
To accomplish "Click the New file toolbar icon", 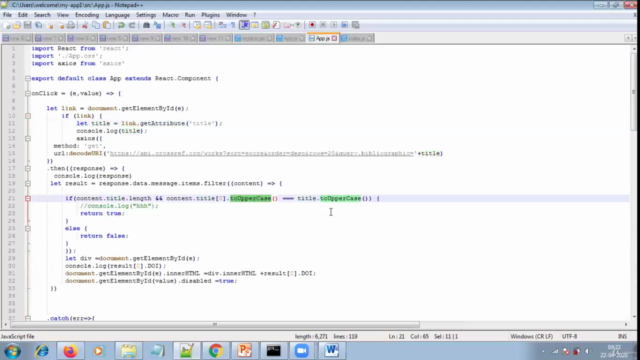I will tap(7, 25).
